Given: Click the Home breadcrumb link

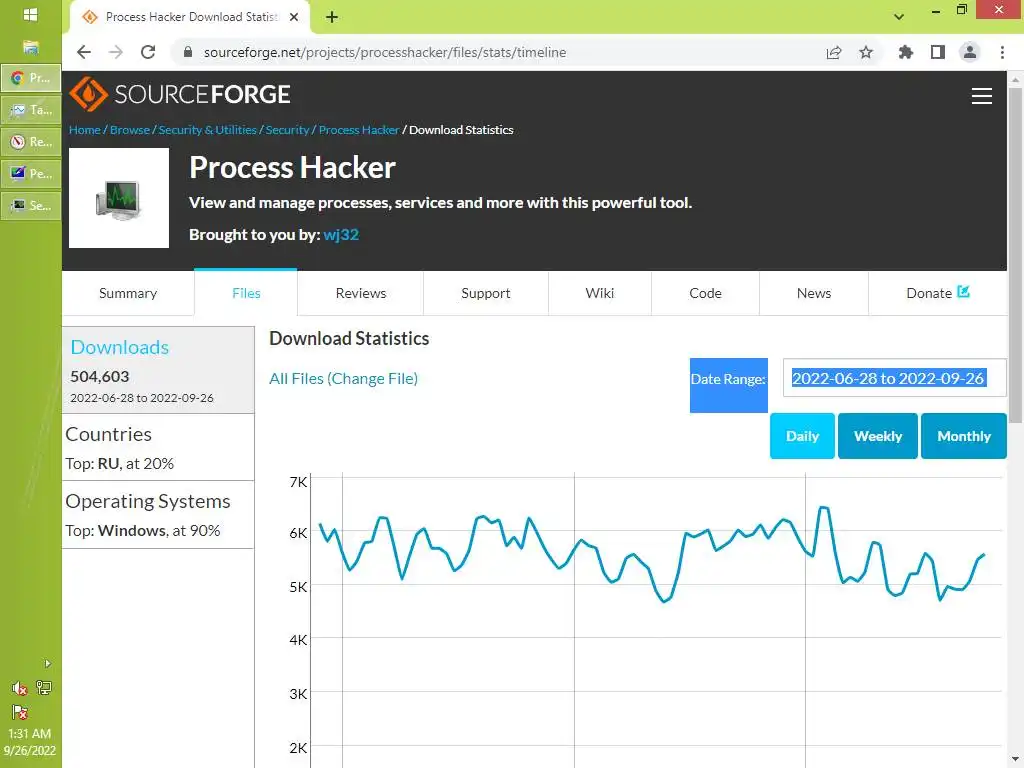Looking at the screenshot, I should pyautogui.click(x=85, y=130).
